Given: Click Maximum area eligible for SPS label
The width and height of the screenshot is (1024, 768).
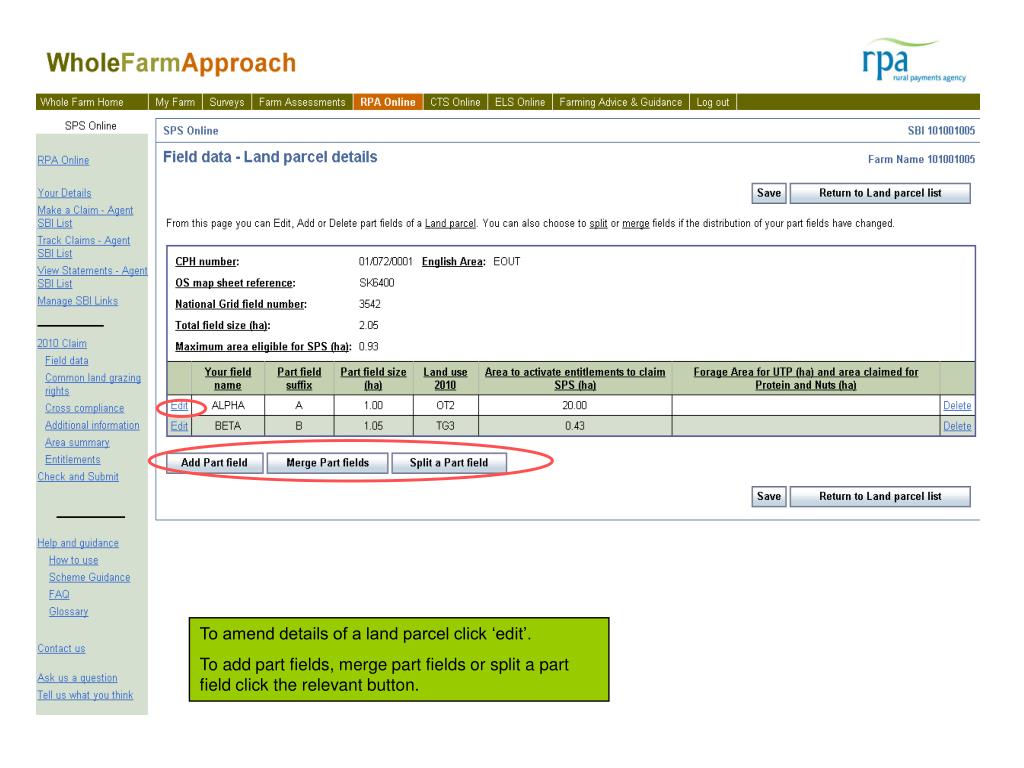Looking at the screenshot, I should point(263,347).
